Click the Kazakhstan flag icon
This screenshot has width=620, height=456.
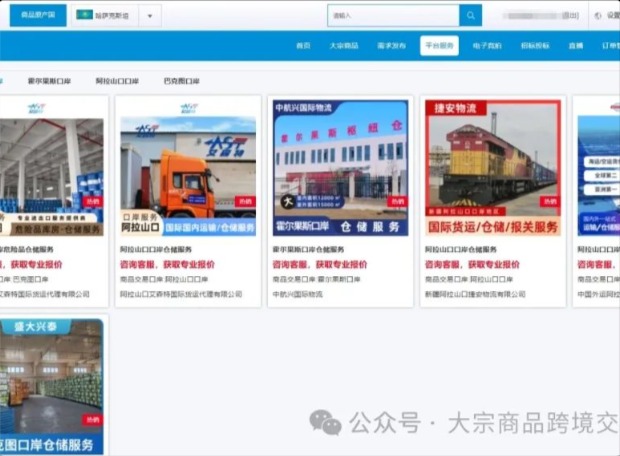pyautogui.click(x=84, y=15)
